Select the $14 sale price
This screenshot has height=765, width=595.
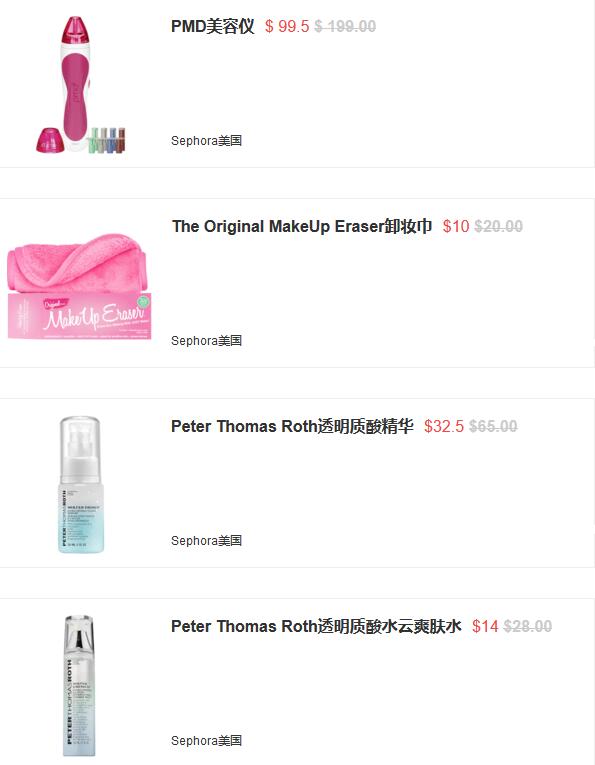tap(485, 626)
